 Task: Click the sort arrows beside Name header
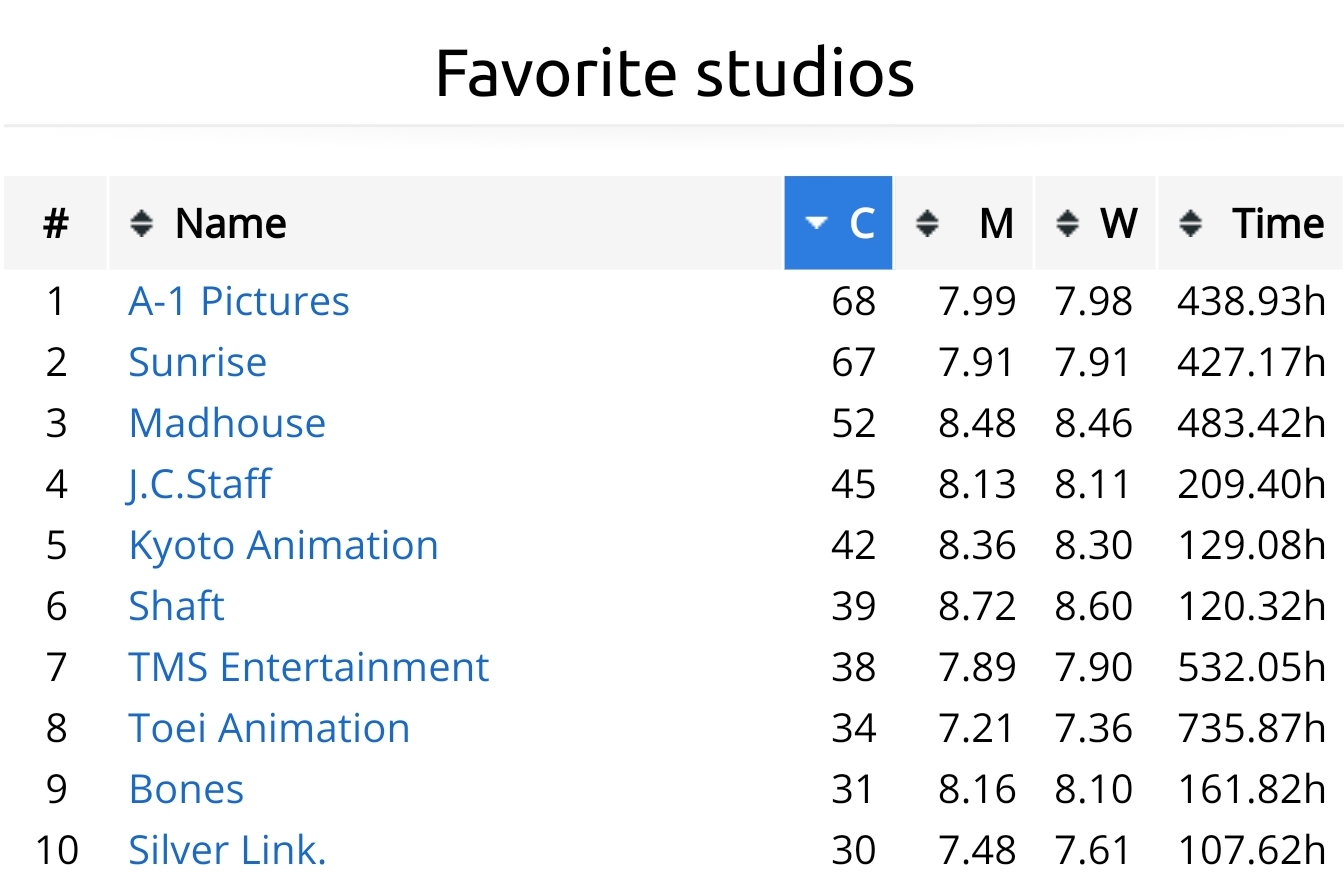[x=142, y=223]
